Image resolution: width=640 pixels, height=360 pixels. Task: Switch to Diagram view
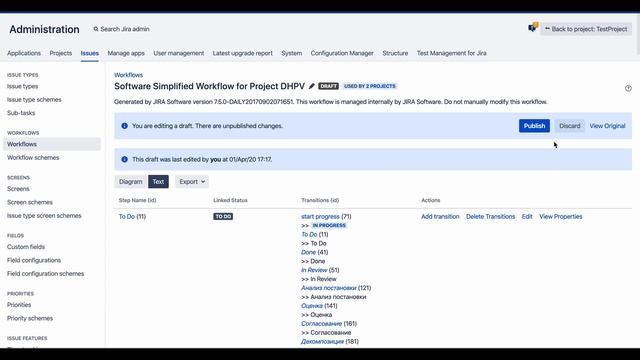(131, 182)
